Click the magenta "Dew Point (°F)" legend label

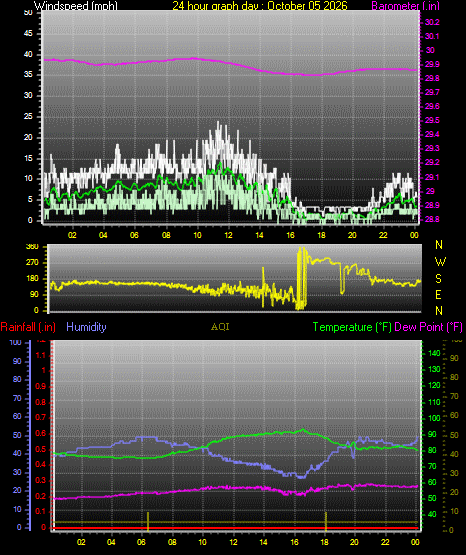pos(428,327)
